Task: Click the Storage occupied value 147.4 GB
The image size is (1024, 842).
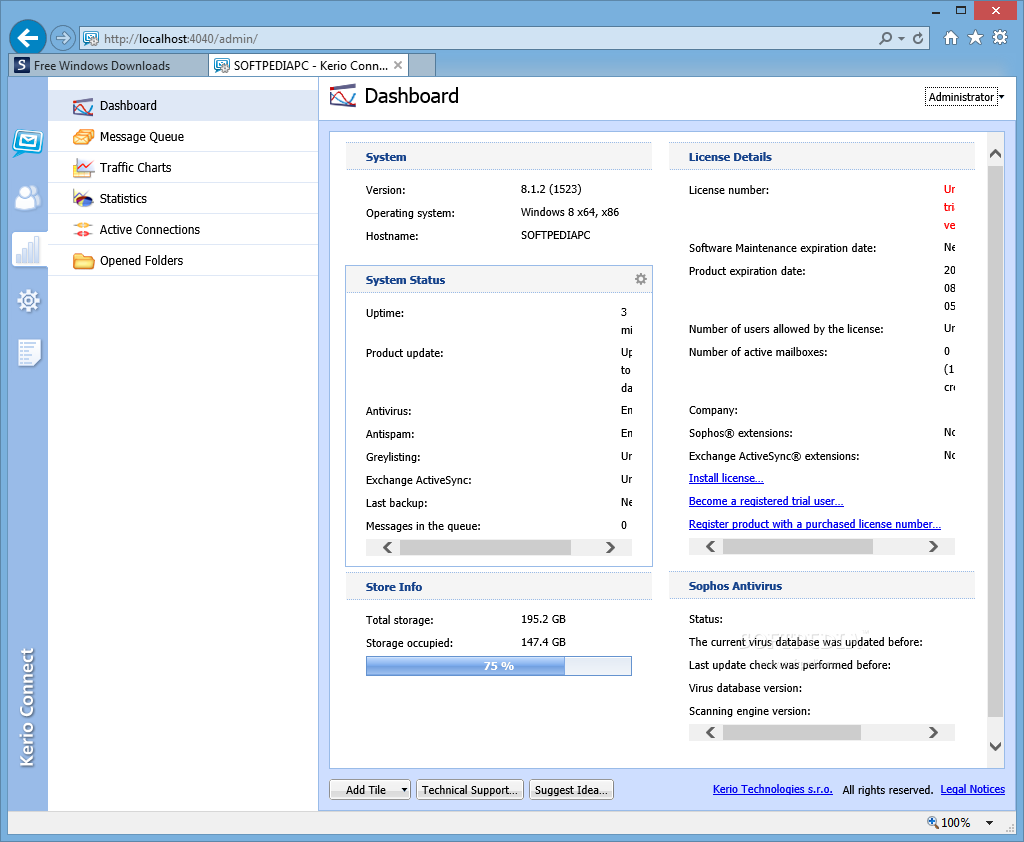Action: [543, 642]
